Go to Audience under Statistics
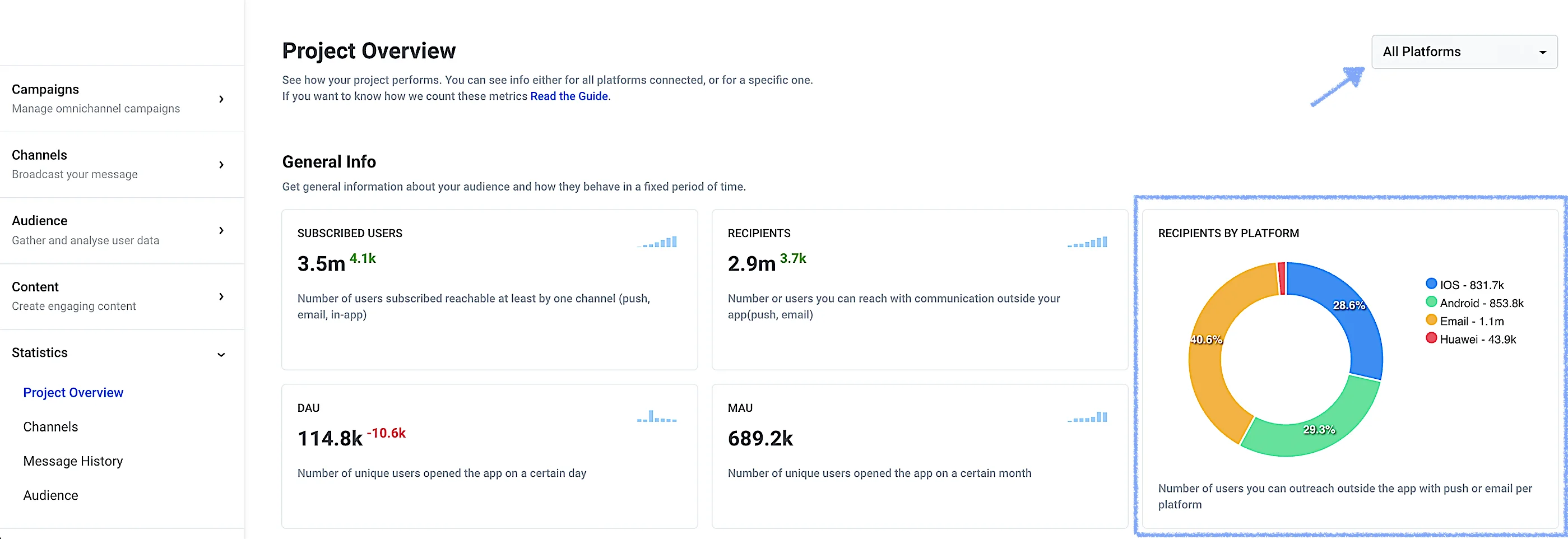The image size is (1568, 539). coord(50,495)
